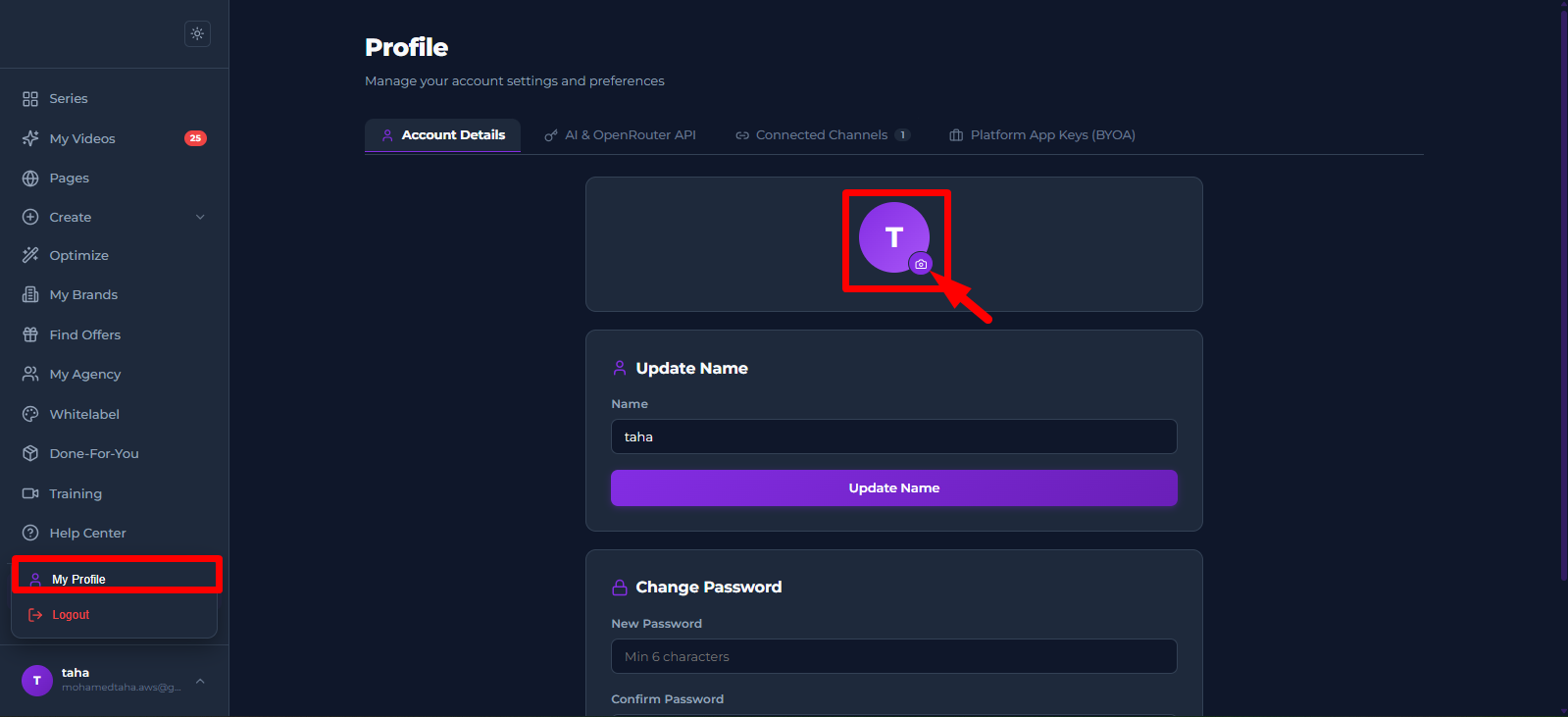Focus the New Password field
This screenshot has height=717, width=1568.
[894, 656]
